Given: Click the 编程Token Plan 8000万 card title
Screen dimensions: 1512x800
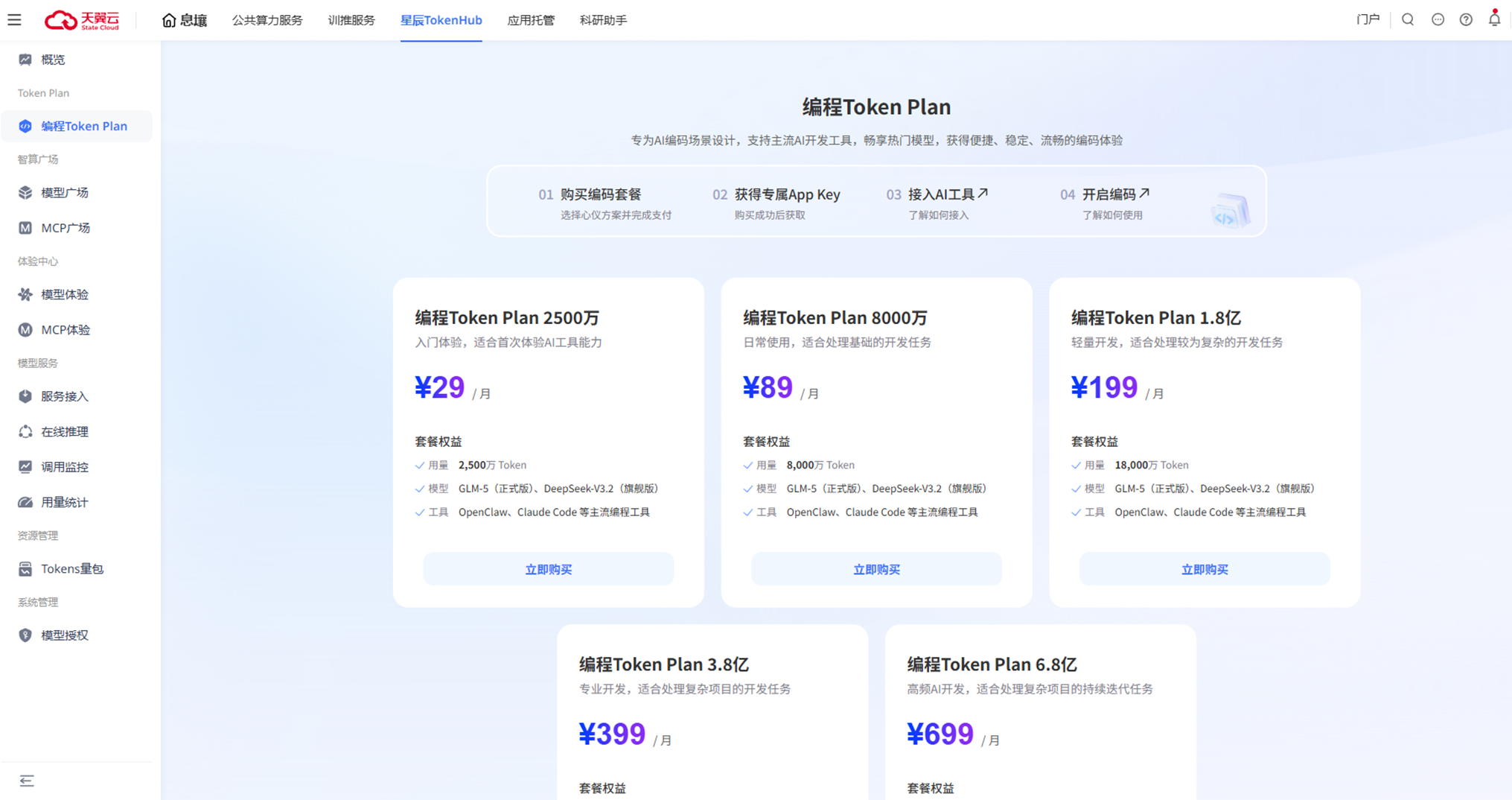Looking at the screenshot, I should [x=835, y=318].
